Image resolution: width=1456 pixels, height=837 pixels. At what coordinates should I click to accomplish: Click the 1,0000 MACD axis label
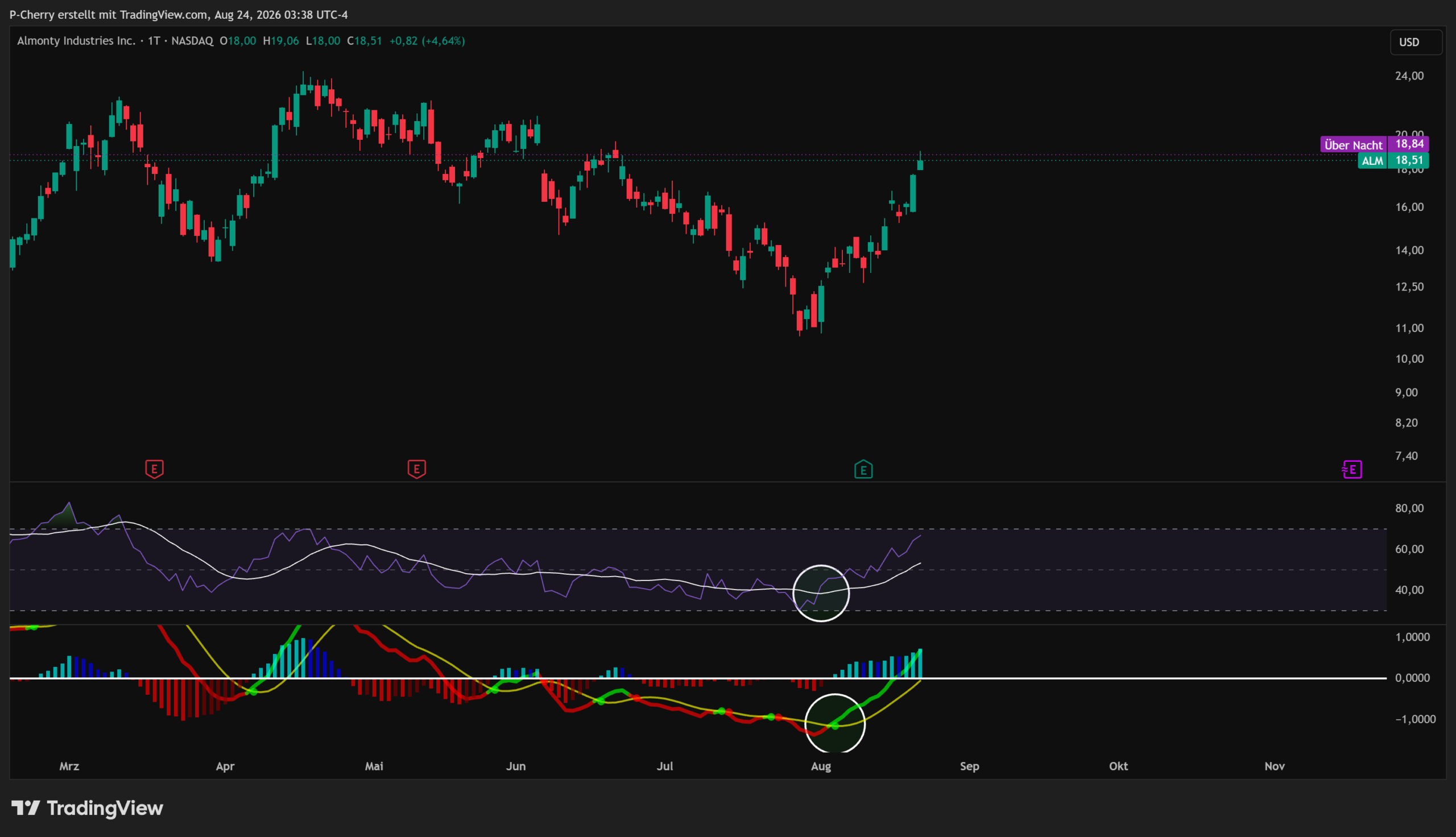click(x=1412, y=637)
